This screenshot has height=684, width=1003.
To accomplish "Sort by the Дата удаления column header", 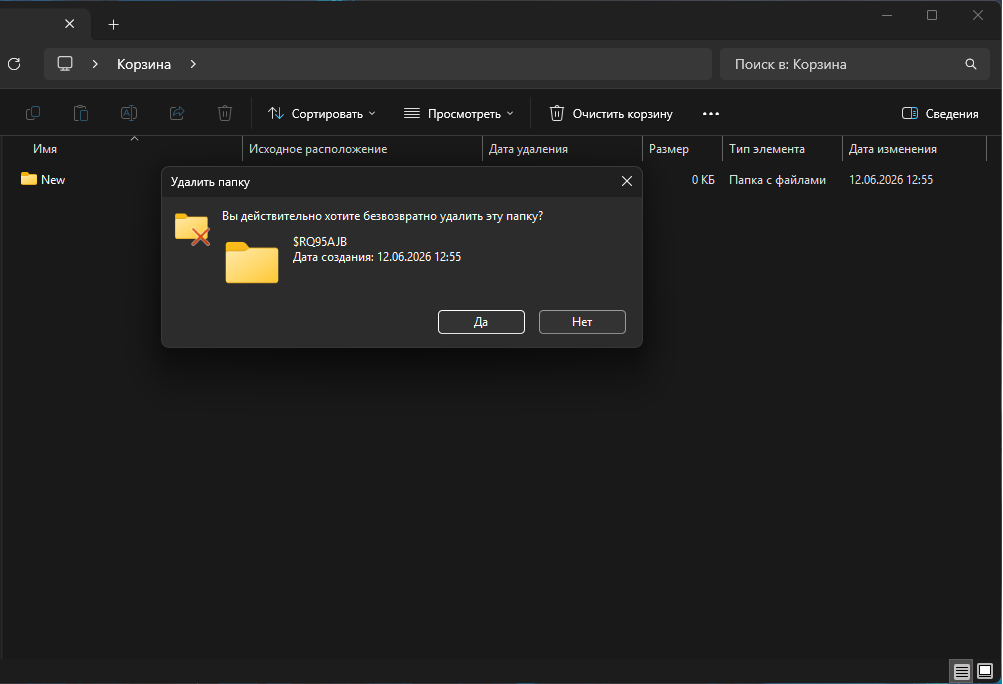I will pos(562,148).
